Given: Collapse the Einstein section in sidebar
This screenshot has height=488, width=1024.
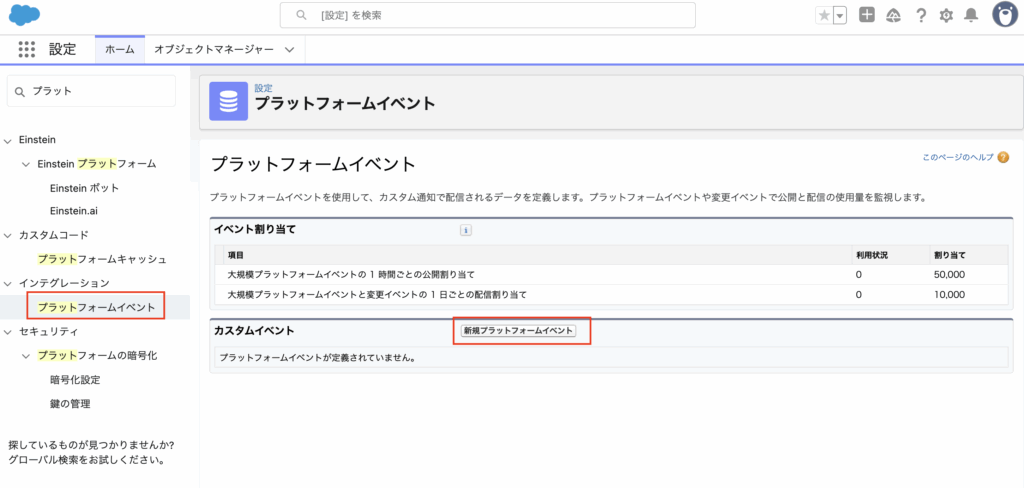Looking at the screenshot, I should pyautogui.click(x=9, y=140).
